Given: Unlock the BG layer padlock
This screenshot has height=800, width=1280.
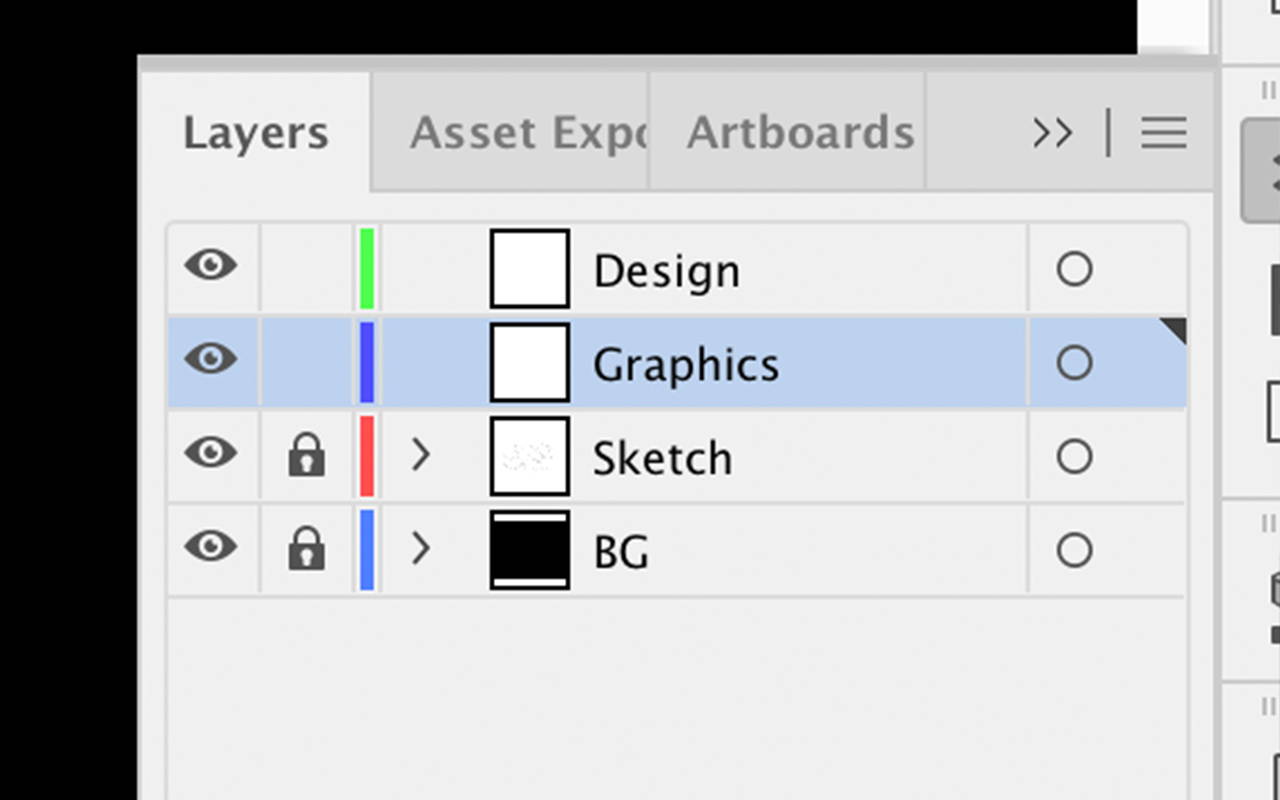Looking at the screenshot, I should 306,549.
